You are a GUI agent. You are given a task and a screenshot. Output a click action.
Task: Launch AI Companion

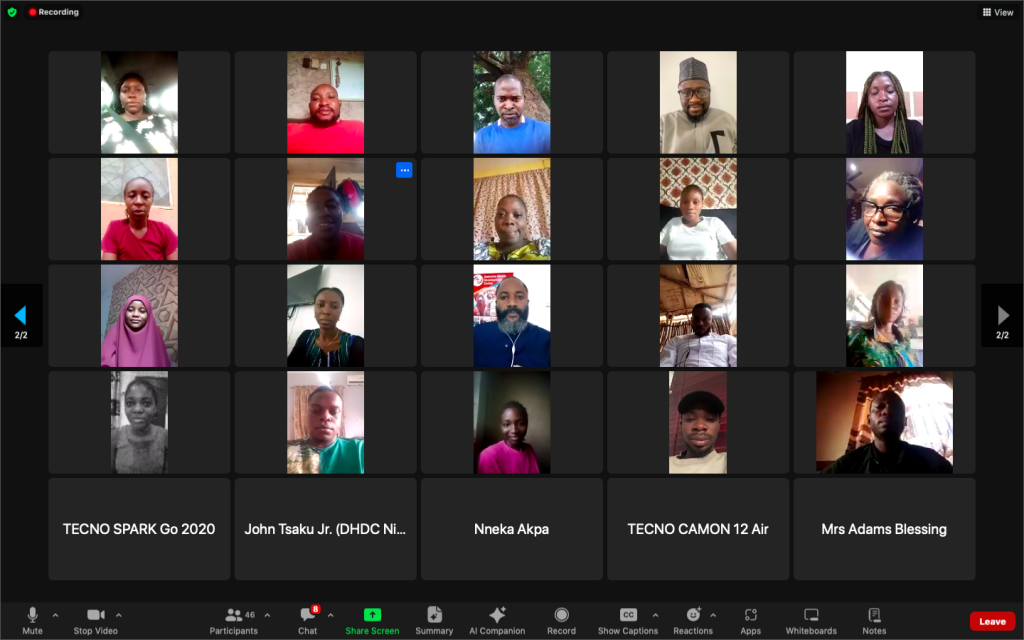coord(497,620)
